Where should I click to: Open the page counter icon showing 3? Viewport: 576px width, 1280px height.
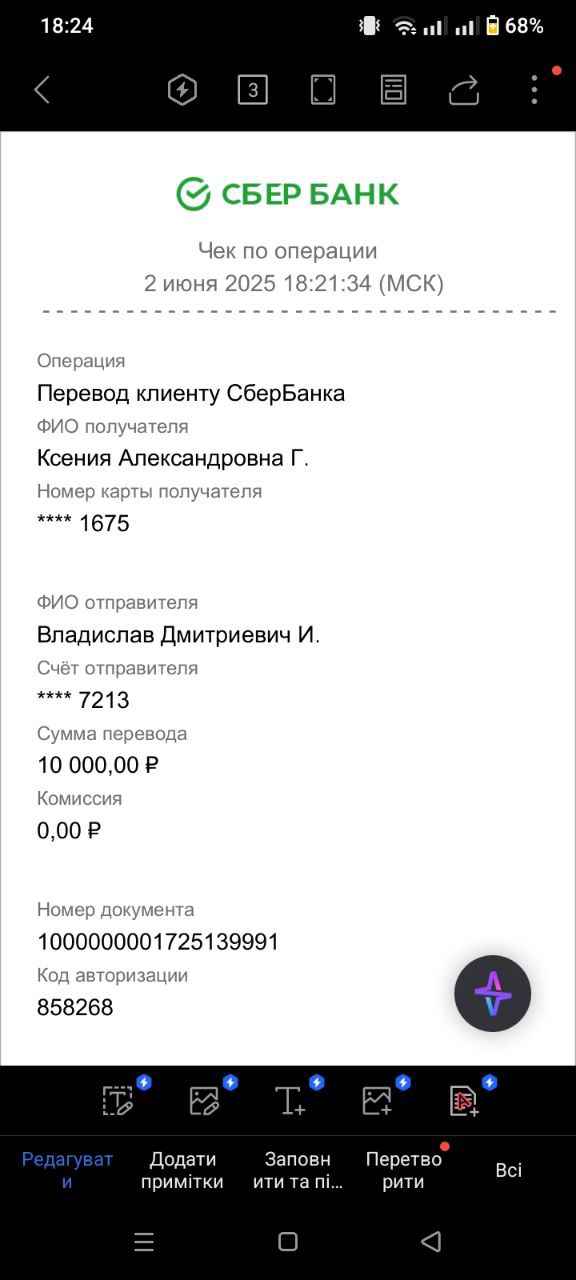click(253, 90)
